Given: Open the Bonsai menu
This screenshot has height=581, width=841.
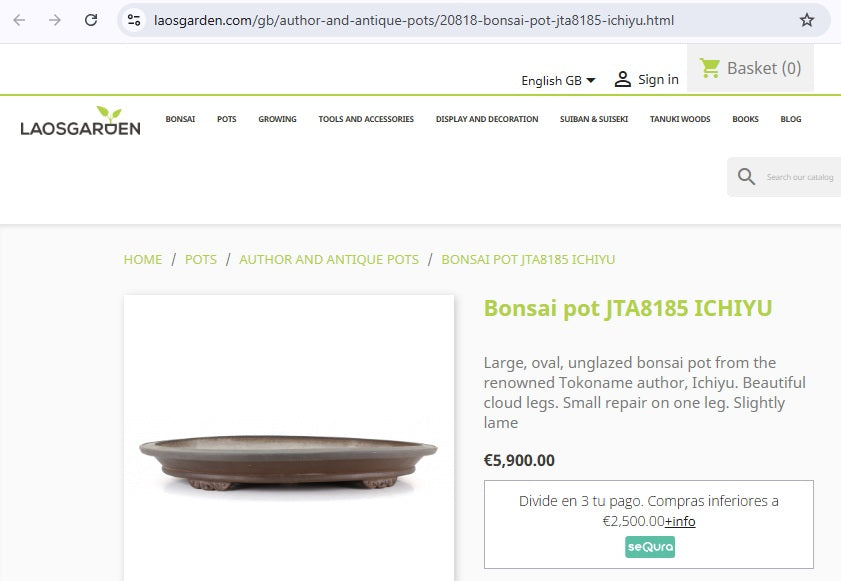Looking at the screenshot, I should coord(180,119).
